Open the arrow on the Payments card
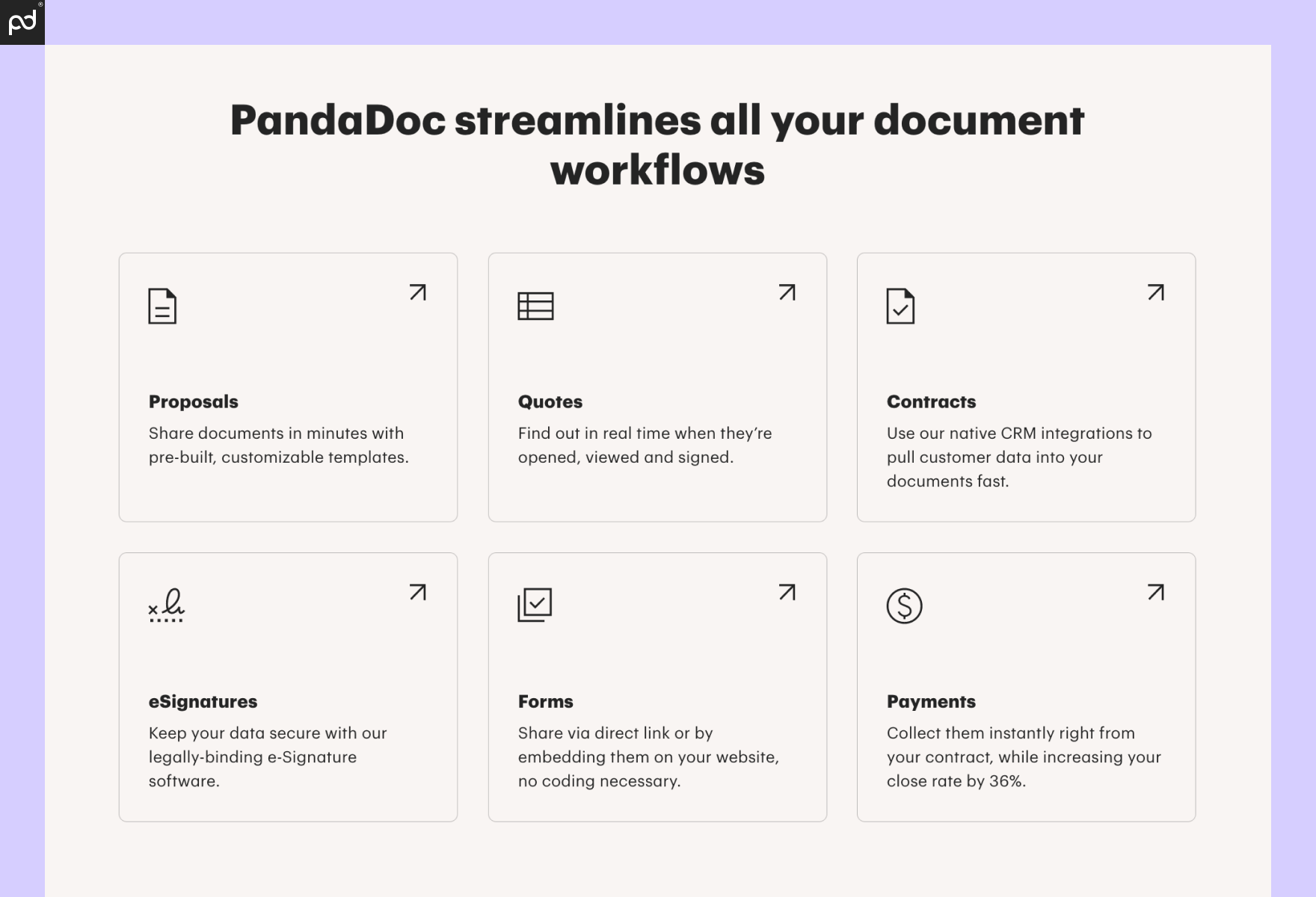Viewport: 1316px width, 897px height. tap(1156, 592)
